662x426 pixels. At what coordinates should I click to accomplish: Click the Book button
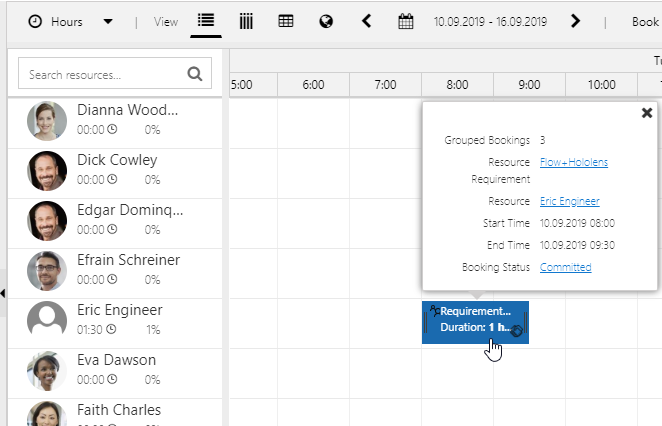point(645,22)
